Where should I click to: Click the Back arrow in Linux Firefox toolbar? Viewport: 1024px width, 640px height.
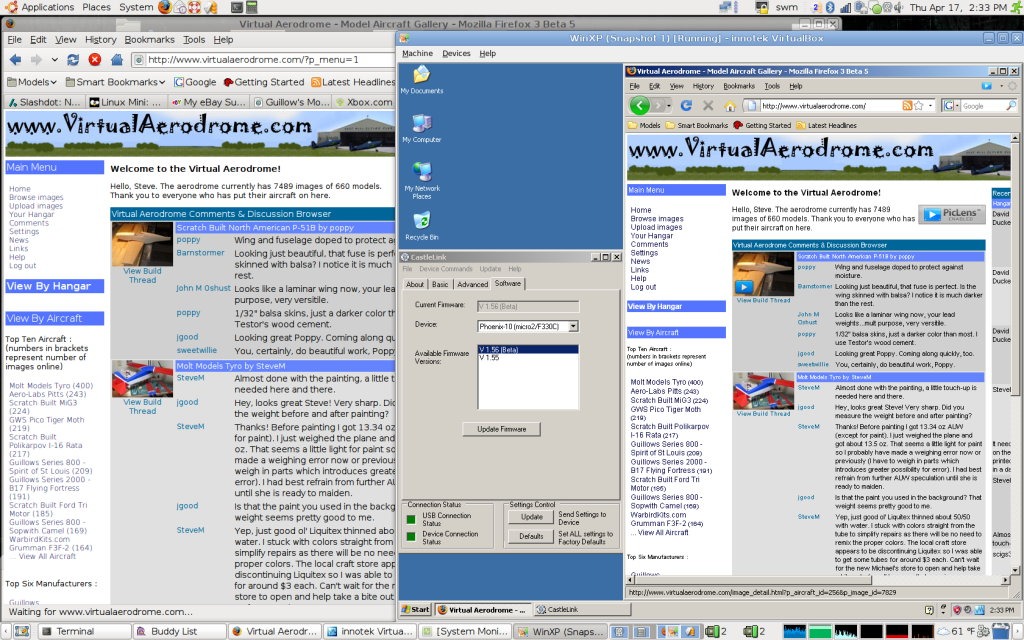[15, 59]
